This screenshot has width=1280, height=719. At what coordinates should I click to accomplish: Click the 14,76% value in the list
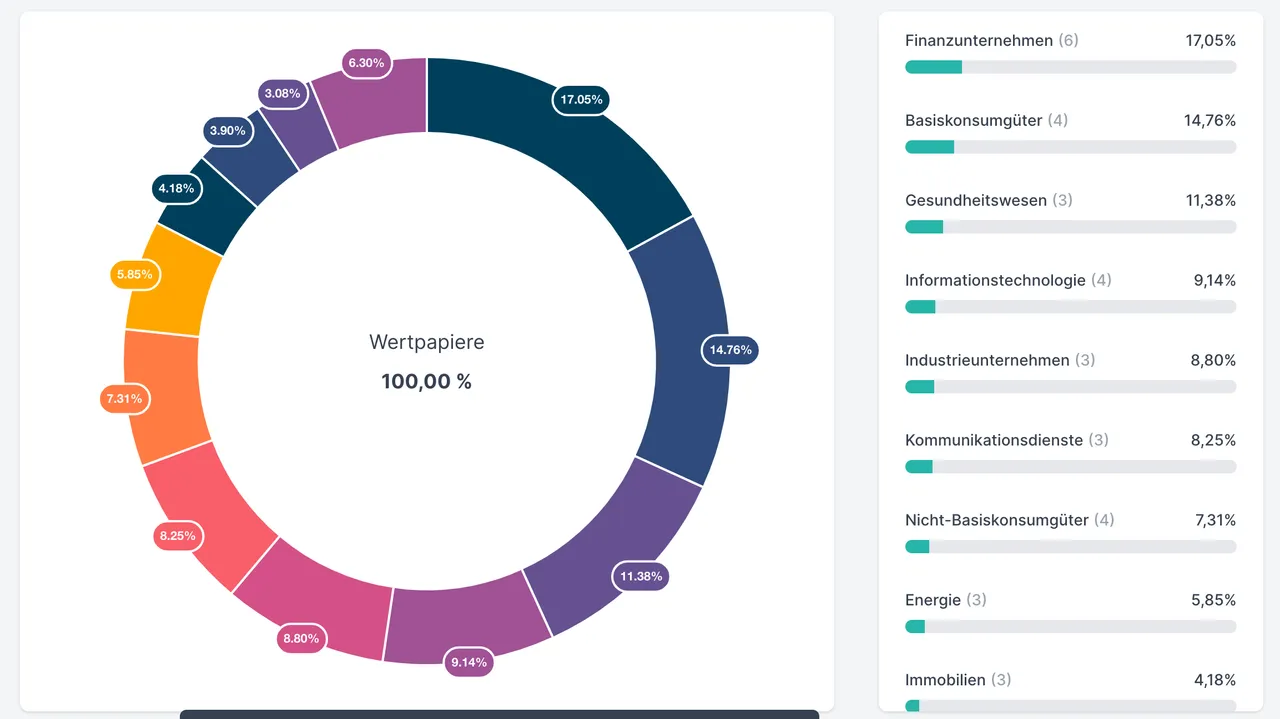[x=1210, y=120]
